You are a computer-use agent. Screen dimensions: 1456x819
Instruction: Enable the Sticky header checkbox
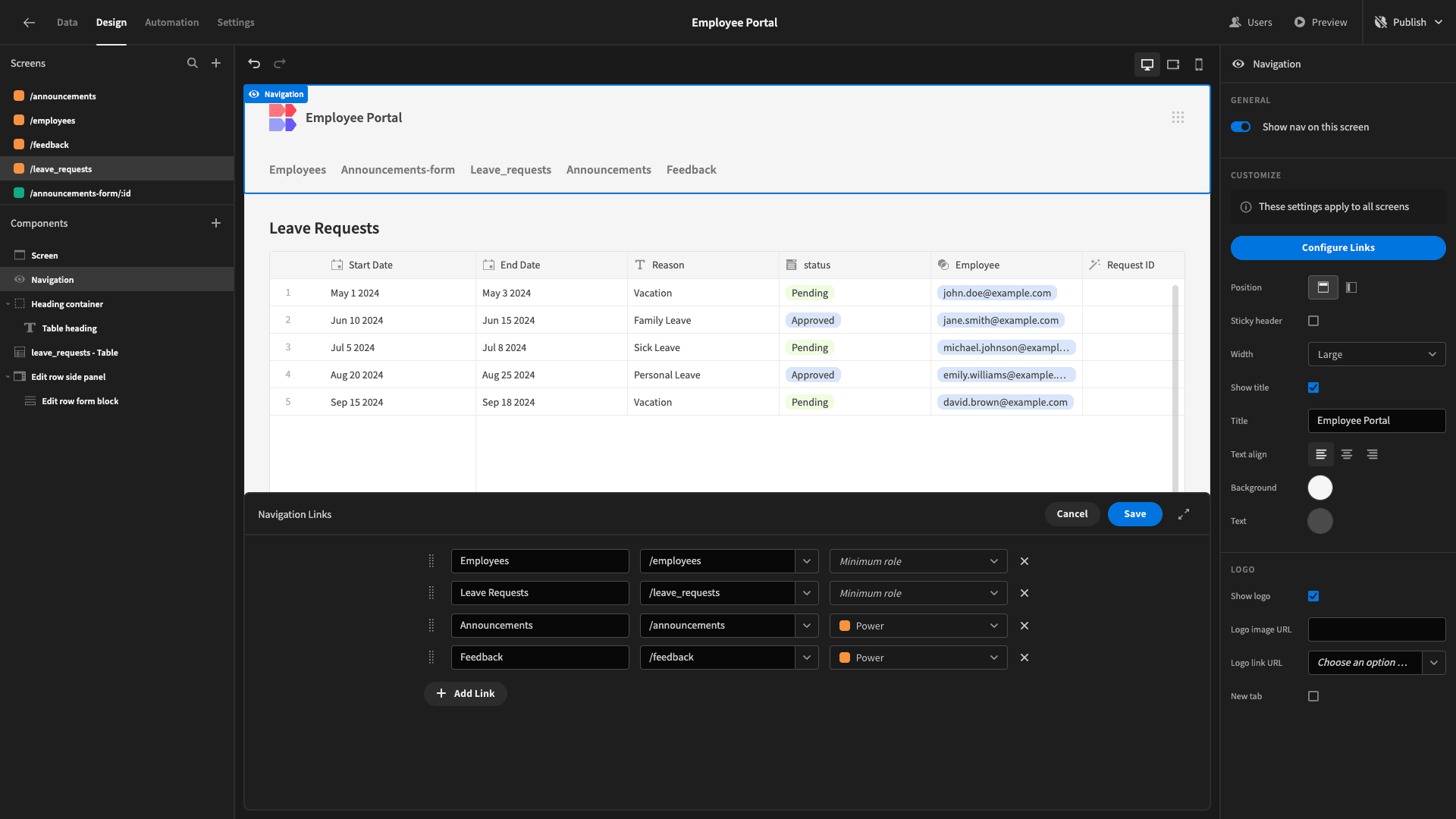(1313, 321)
